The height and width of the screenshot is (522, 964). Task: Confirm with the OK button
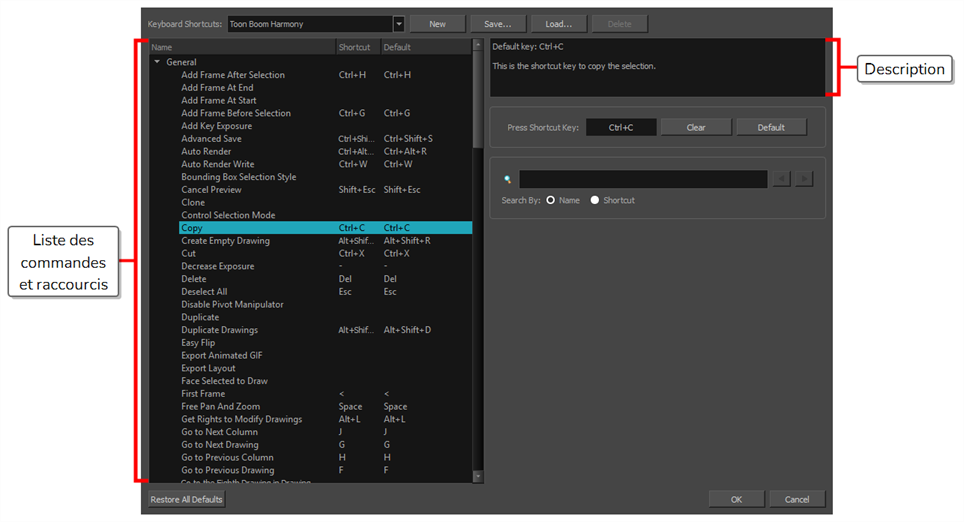(x=737, y=499)
